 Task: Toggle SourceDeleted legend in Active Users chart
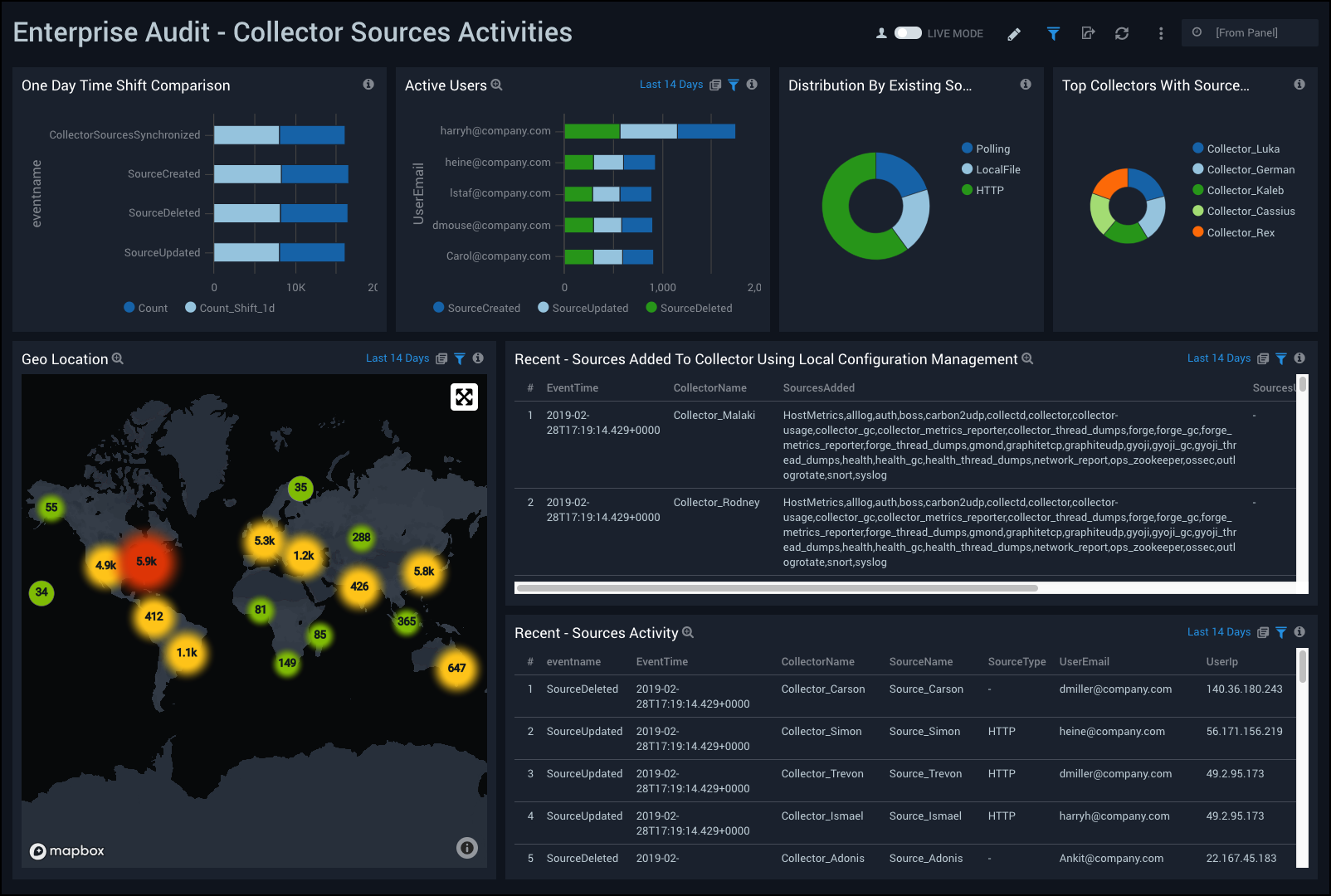pos(689,308)
